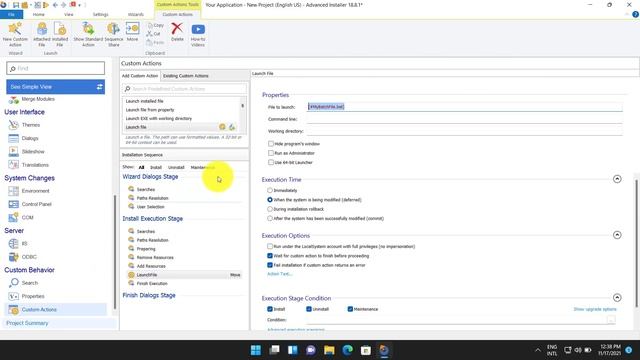The image size is (640, 360).
Task: Uncheck the Install stage condition
Action: pyautogui.click(x=270, y=309)
